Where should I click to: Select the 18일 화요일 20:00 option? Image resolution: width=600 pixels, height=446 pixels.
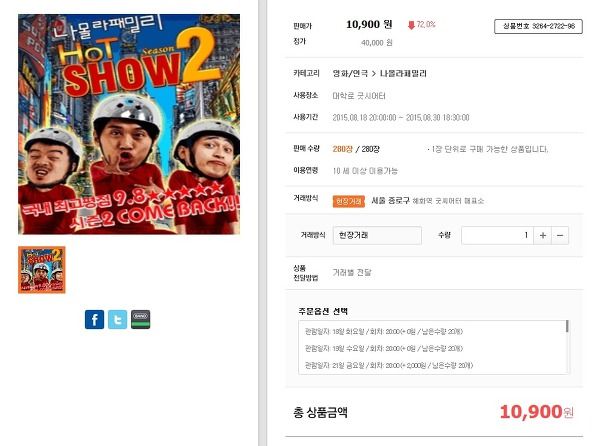(x=384, y=331)
